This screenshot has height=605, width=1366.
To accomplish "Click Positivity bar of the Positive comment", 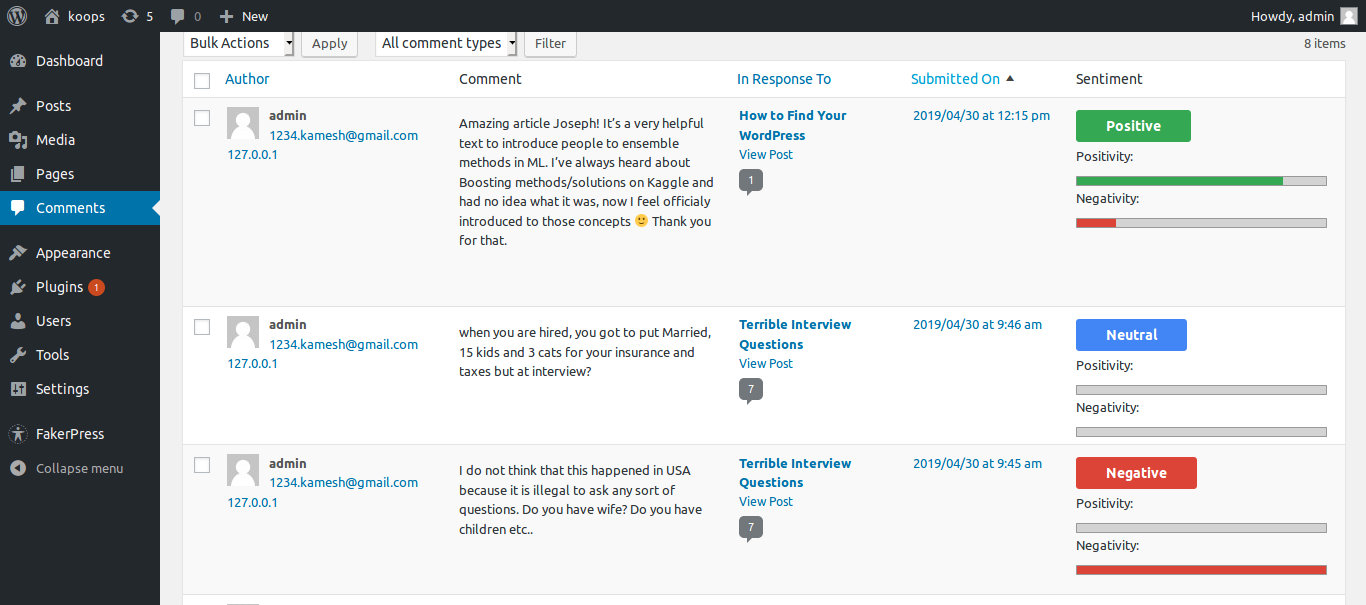I will point(1201,181).
